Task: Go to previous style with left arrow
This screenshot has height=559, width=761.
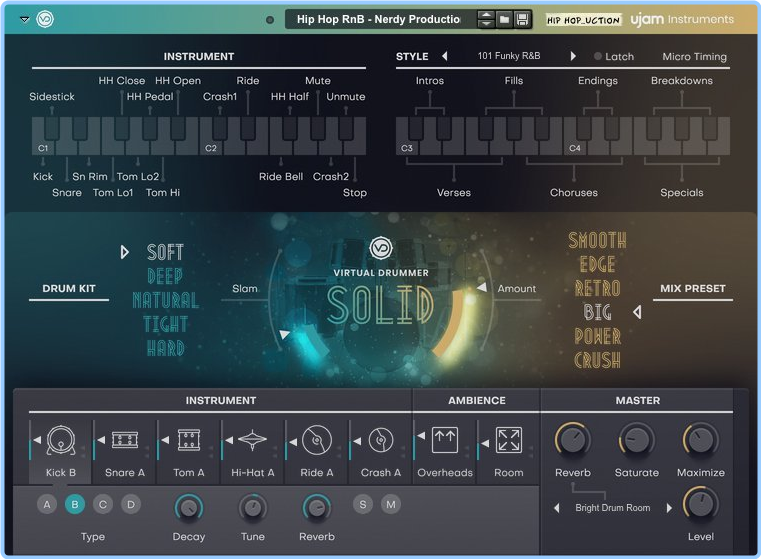Action: [445, 56]
